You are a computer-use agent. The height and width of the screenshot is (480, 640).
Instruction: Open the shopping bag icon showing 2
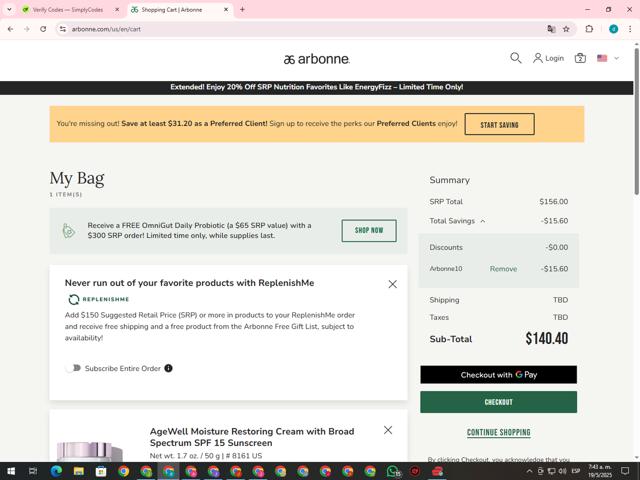point(580,58)
